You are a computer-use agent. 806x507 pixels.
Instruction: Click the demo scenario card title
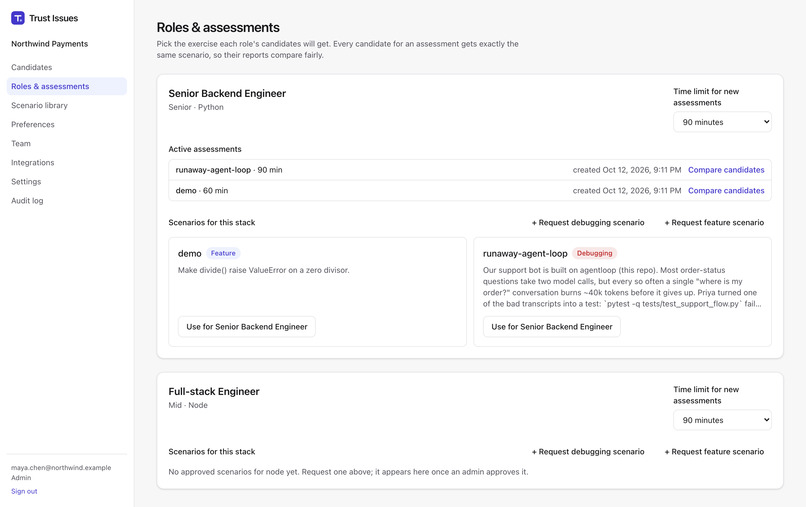(190, 254)
